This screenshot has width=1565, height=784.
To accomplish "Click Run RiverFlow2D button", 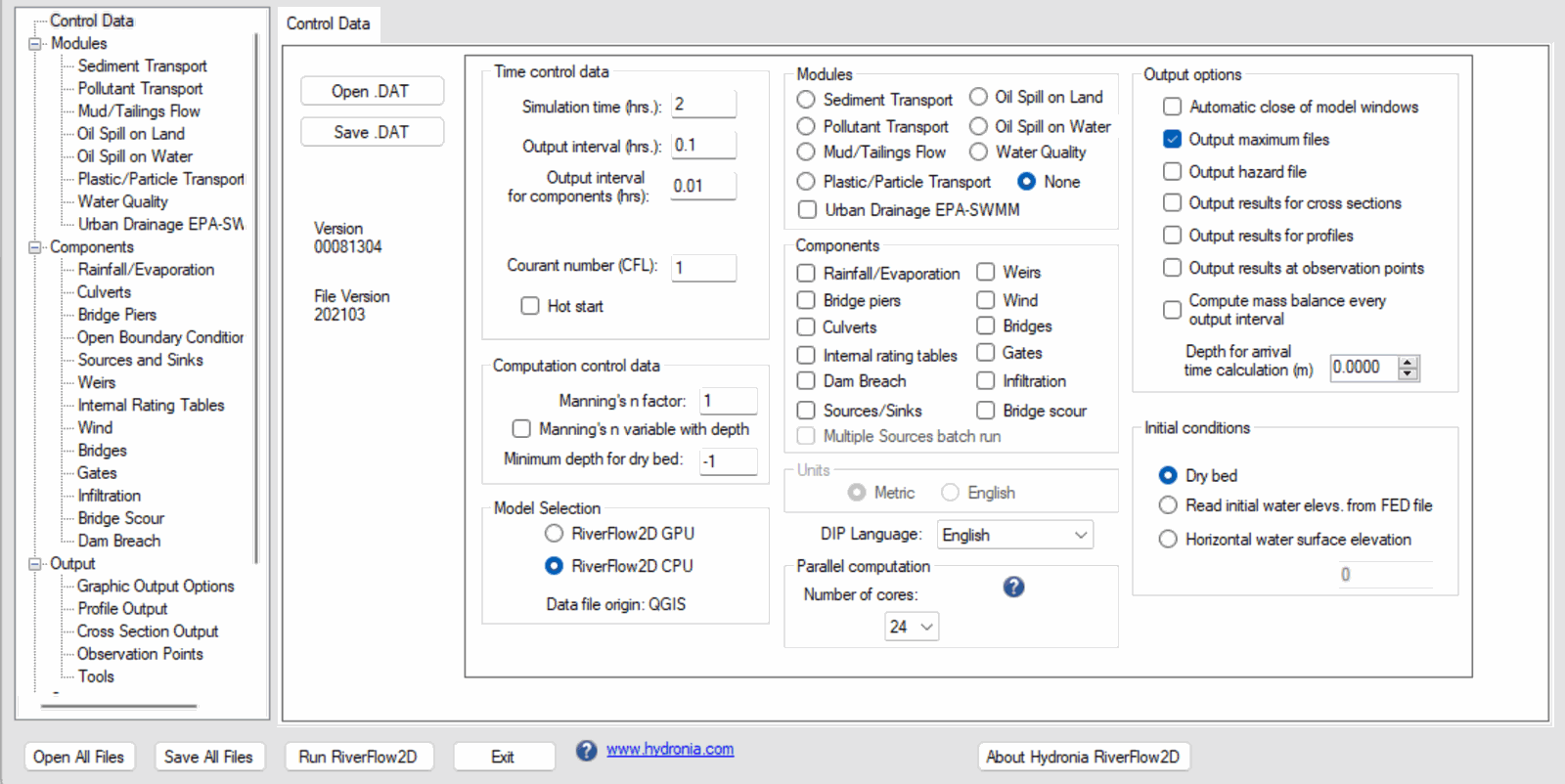I will click(x=358, y=757).
